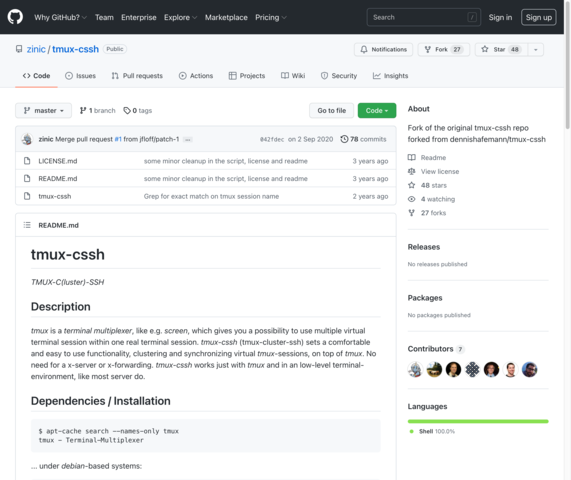This screenshot has height=480, width=571.
Task: Click Enterprise in the top navigation
Action: (x=139, y=17)
